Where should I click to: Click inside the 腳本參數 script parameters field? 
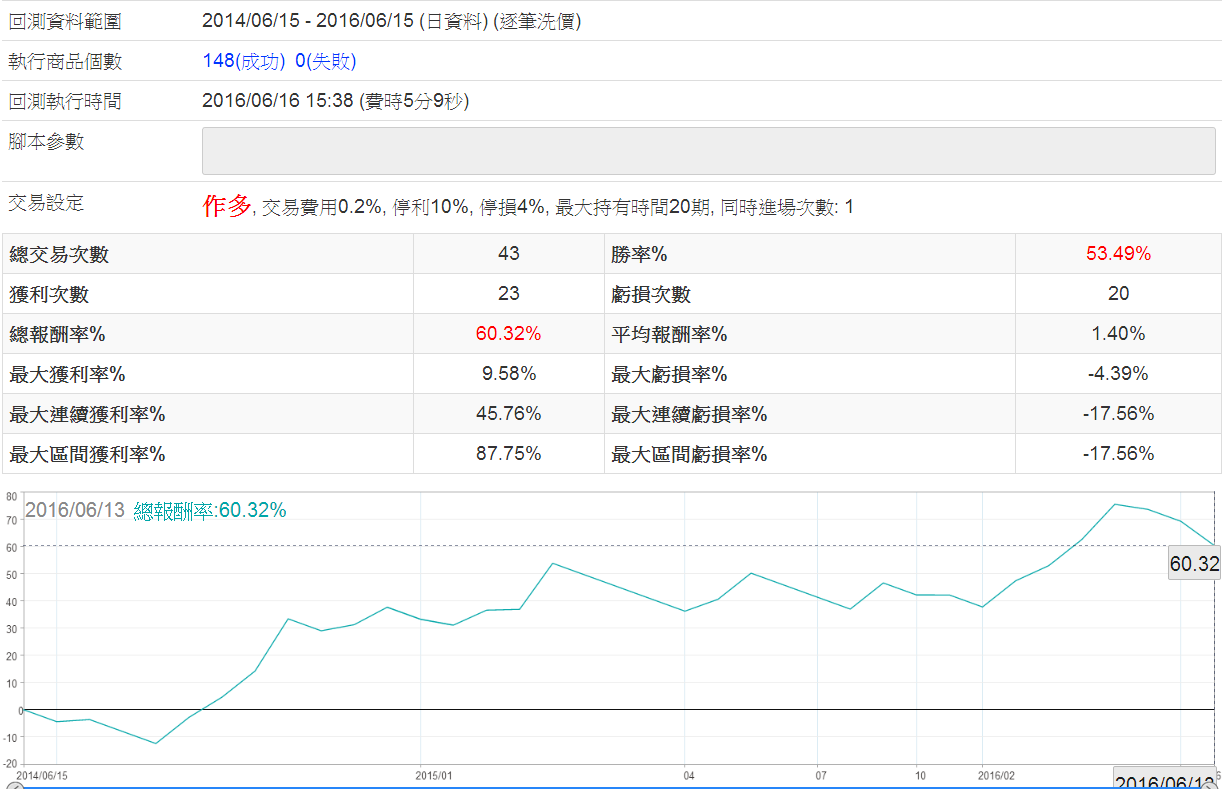pos(708,151)
